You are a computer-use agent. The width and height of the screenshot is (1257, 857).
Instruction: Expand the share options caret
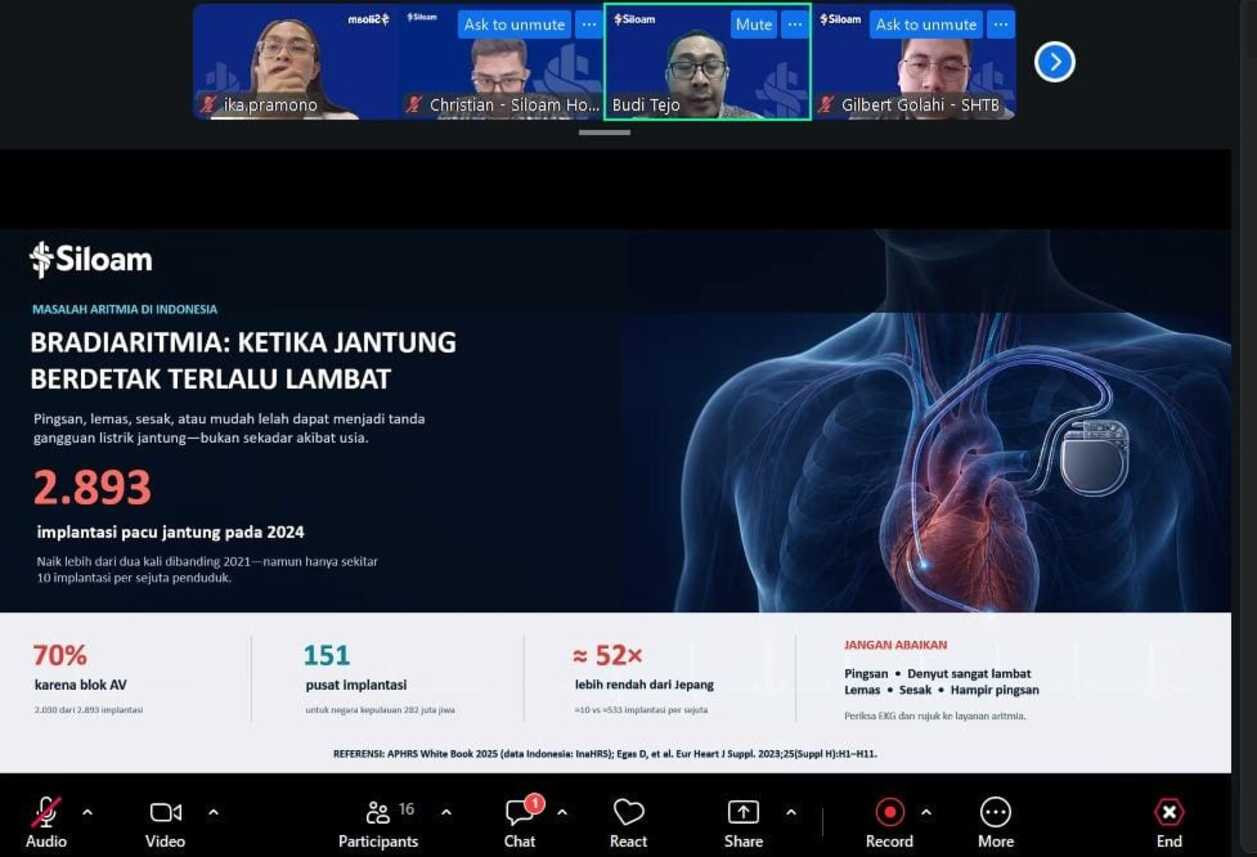(x=791, y=812)
